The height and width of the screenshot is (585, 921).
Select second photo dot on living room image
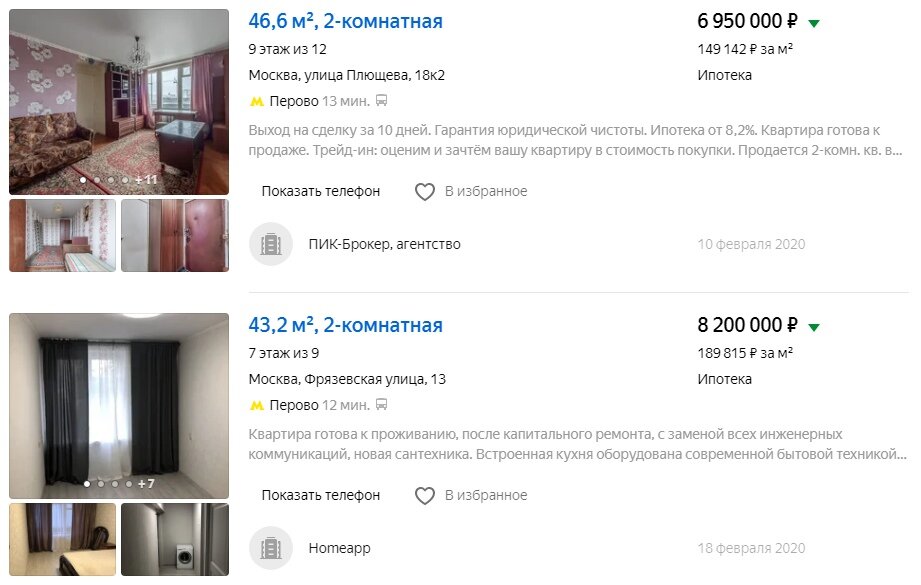pos(97,180)
